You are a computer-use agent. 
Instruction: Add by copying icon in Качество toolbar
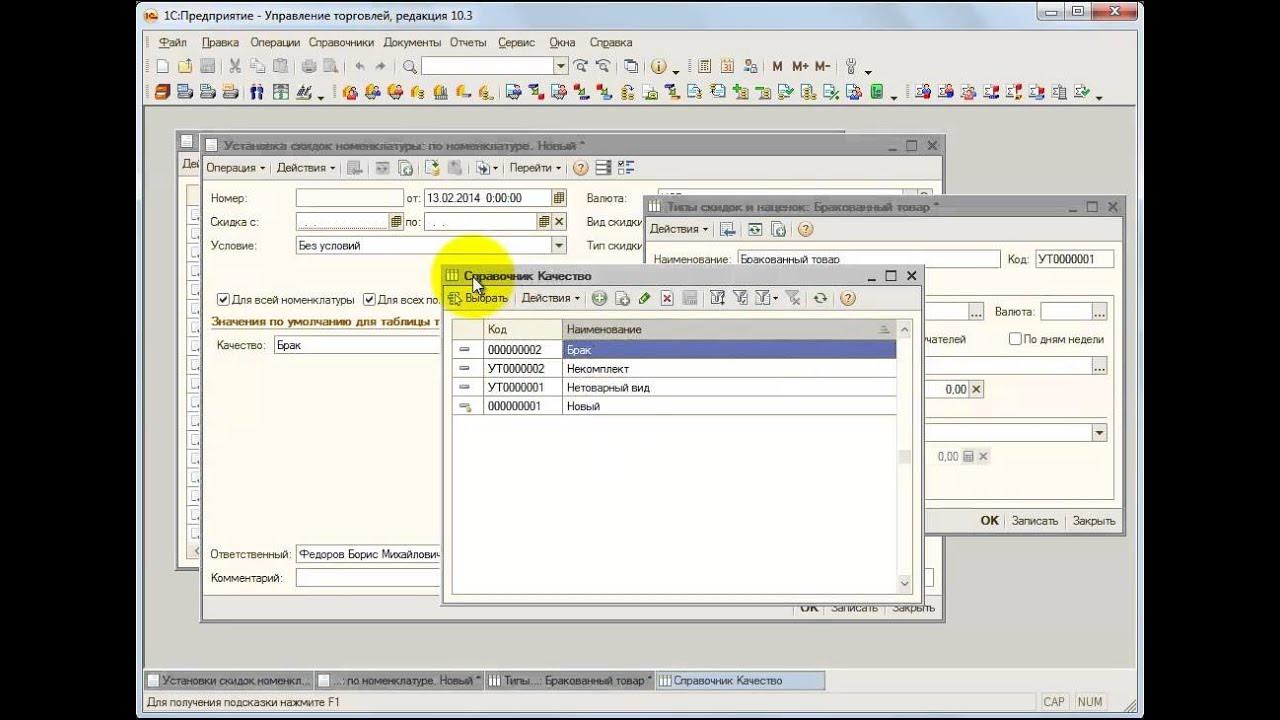pos(622,298)
